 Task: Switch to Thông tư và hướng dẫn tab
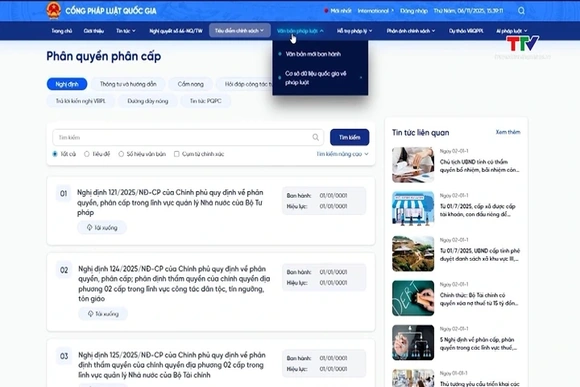click(x=128, y=84)
